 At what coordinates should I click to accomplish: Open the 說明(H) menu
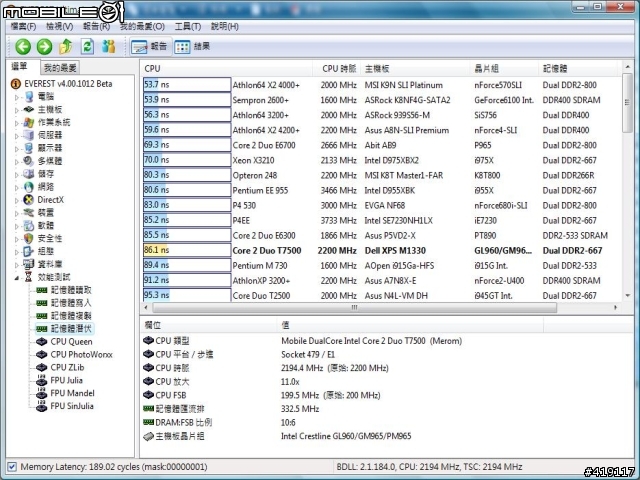(224, 27)
